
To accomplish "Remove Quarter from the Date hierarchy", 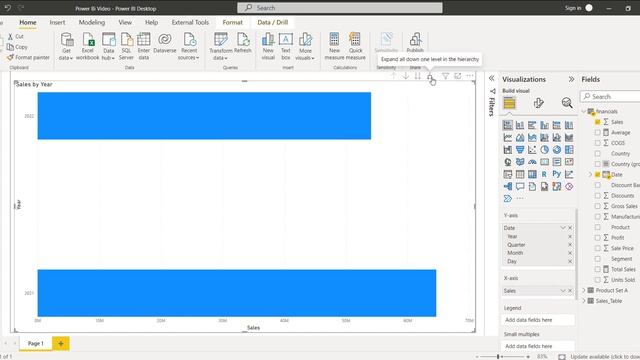I will click(570, 245).
